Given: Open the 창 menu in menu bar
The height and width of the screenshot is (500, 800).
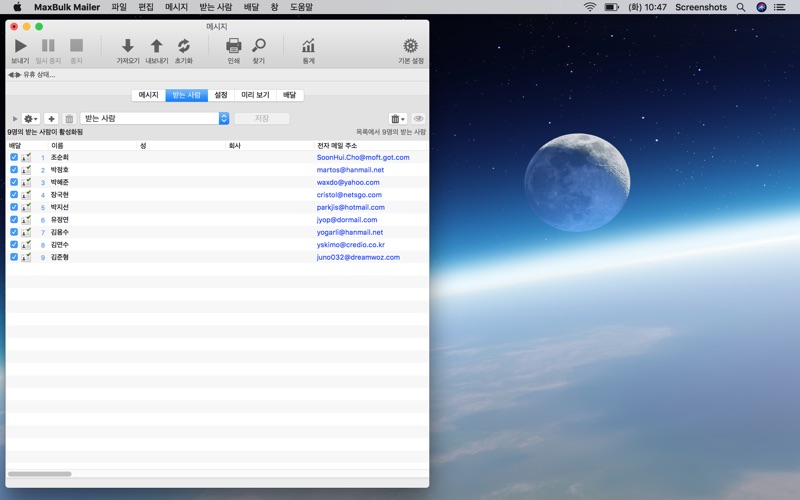Looking at the screenshot, I should coord(274,7).
